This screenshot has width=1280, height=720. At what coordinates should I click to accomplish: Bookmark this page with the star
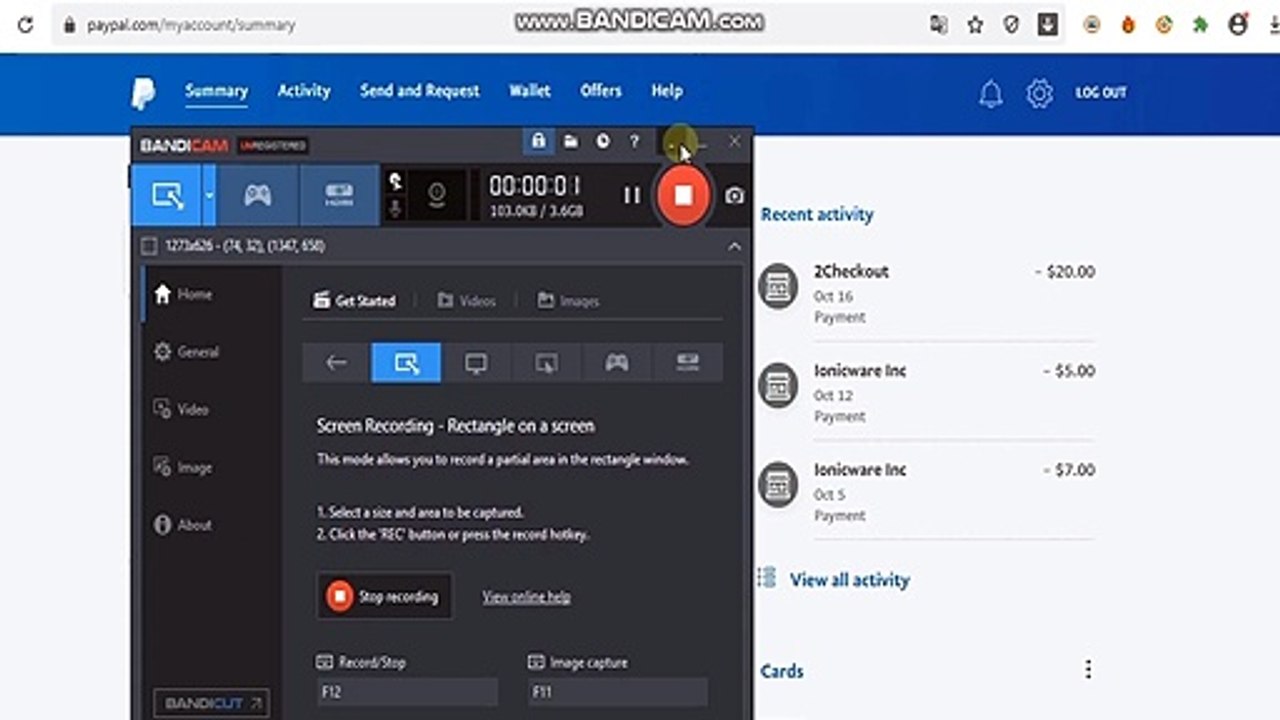point(975,25)
